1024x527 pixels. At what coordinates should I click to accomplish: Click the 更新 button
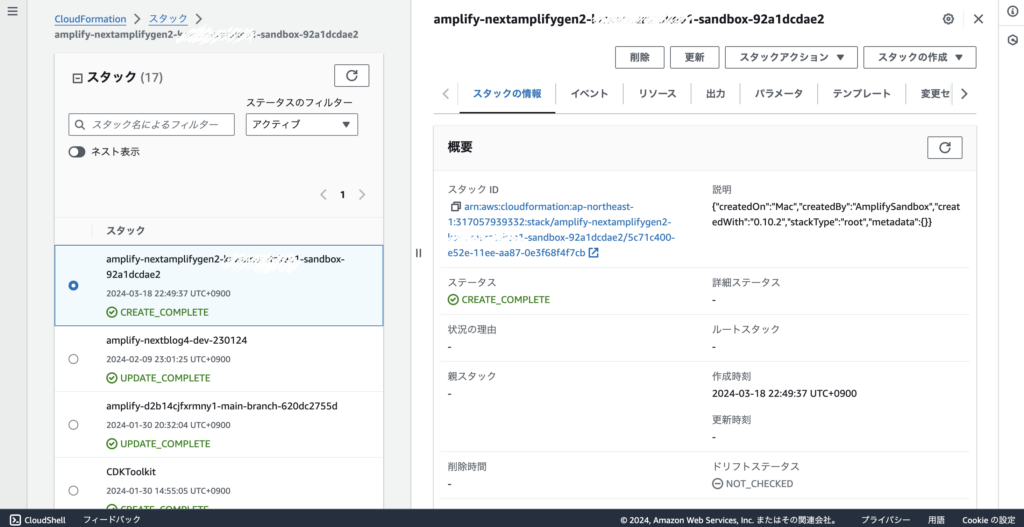click(x=694, y=57)
